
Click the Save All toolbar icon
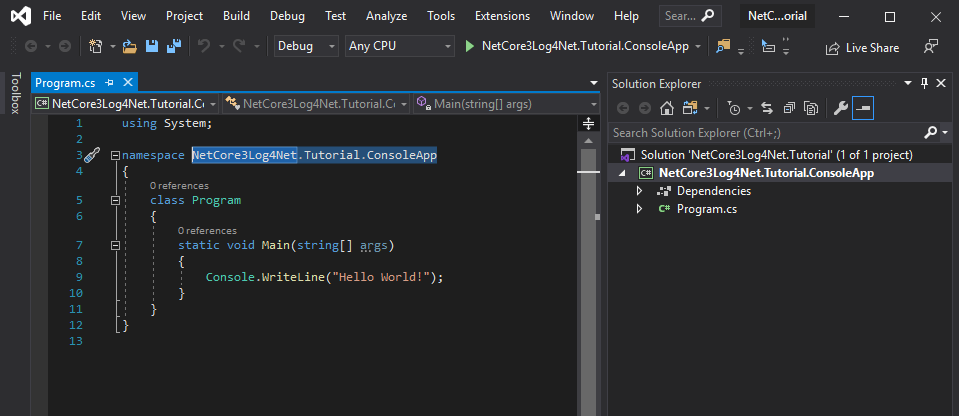174,46
